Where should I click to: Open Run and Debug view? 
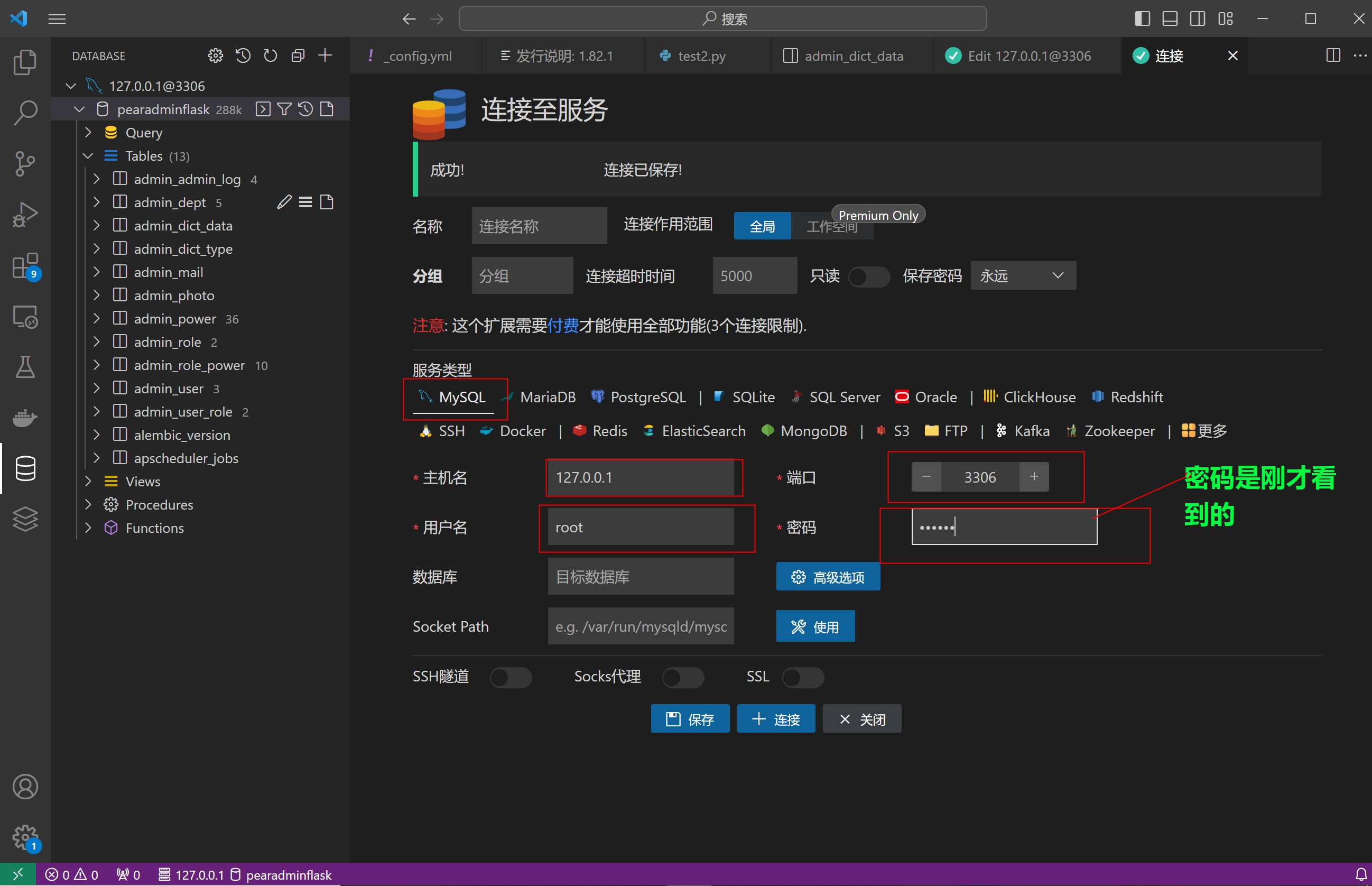(25, 215)
